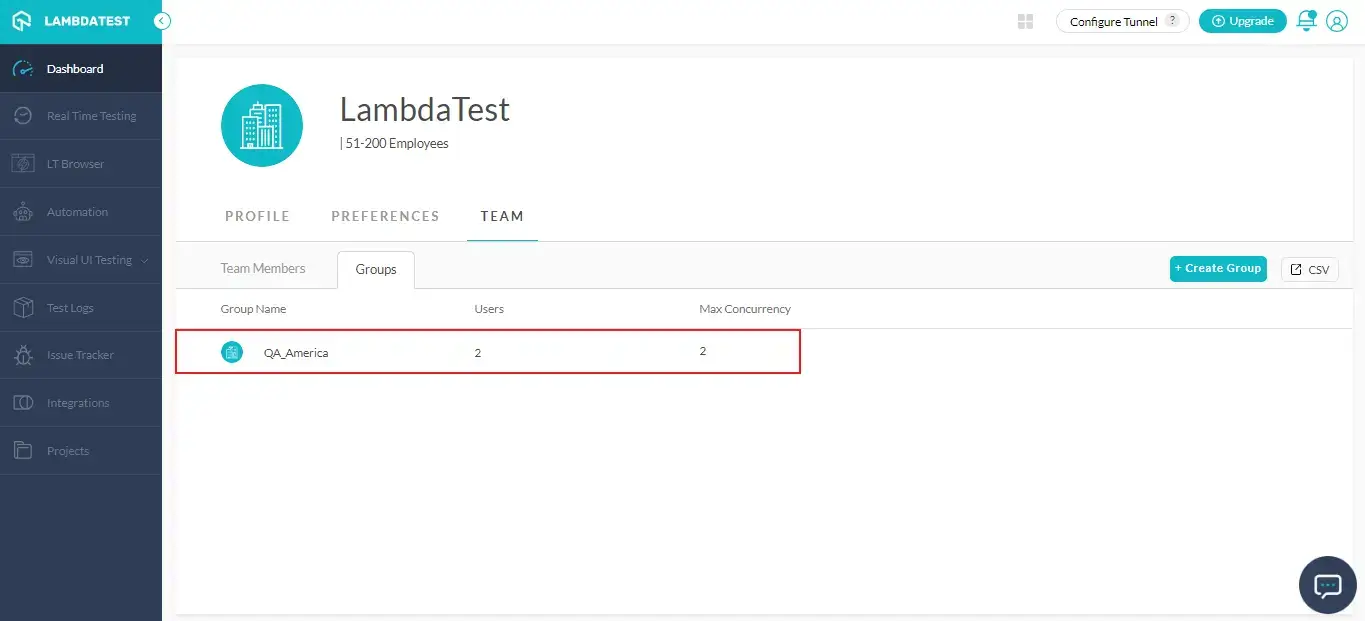Click the Automation robot icon
1365x621 pixels.
click(x=22, y=212)
